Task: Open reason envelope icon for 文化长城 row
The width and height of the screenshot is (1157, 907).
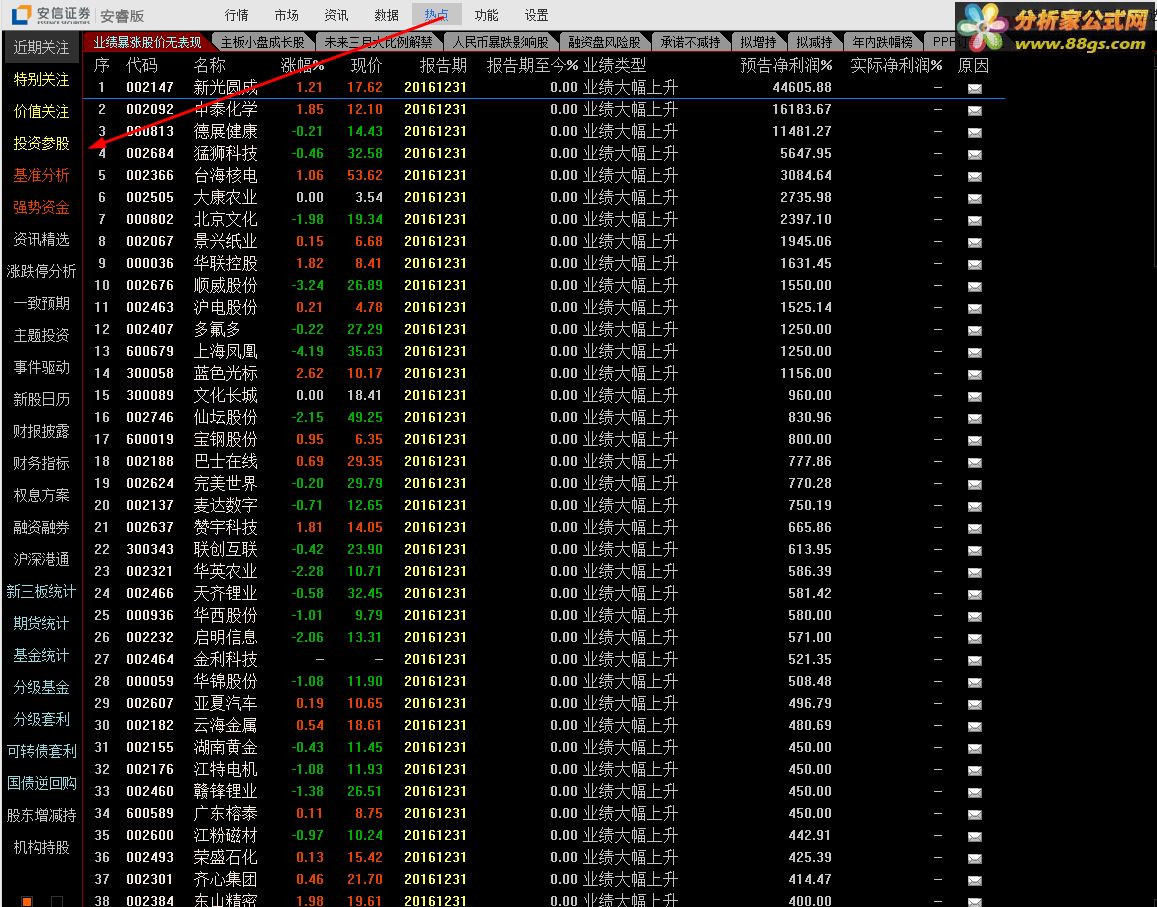Action: coord(975,396)
